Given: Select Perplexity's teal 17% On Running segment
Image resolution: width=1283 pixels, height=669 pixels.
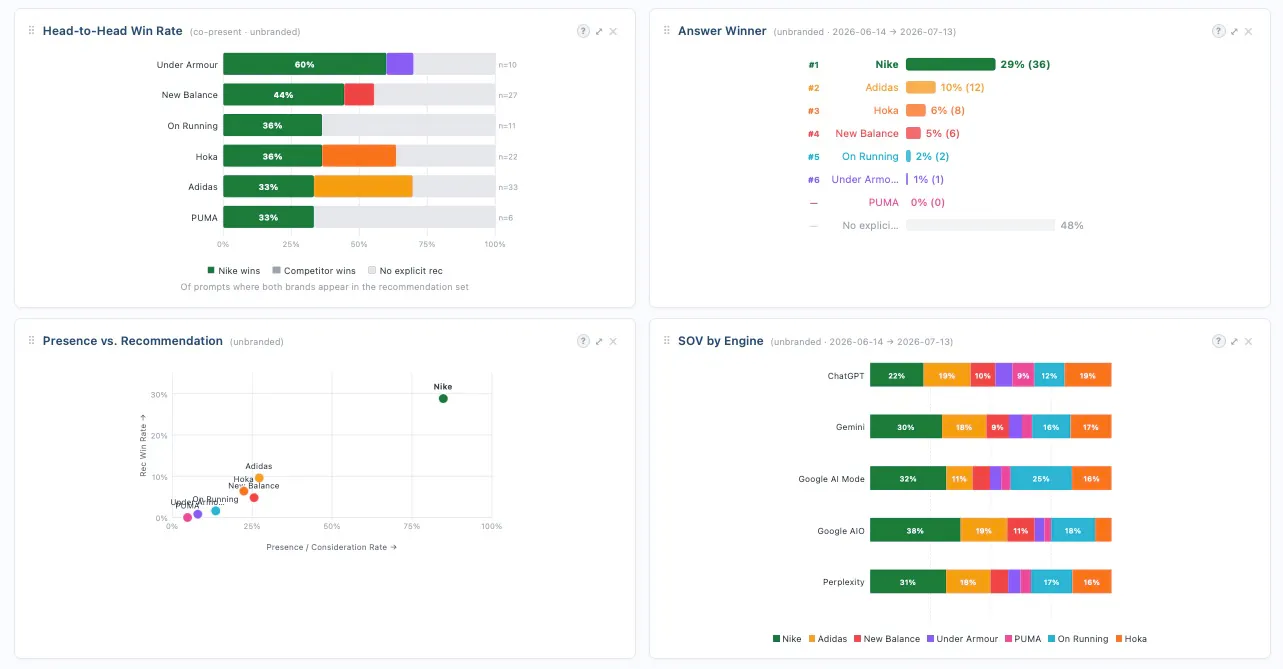Looking at the screenshot, I should pyautogui.click(x=1052, y=582).
